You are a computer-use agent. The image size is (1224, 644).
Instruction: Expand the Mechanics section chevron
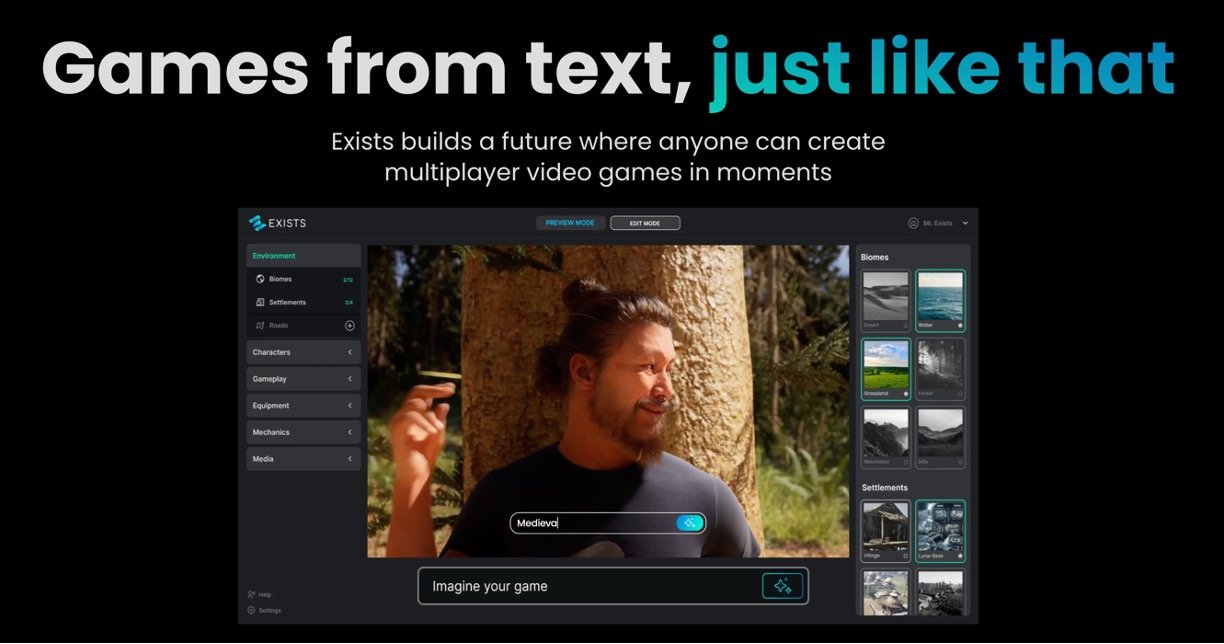[x=350, y=432]
